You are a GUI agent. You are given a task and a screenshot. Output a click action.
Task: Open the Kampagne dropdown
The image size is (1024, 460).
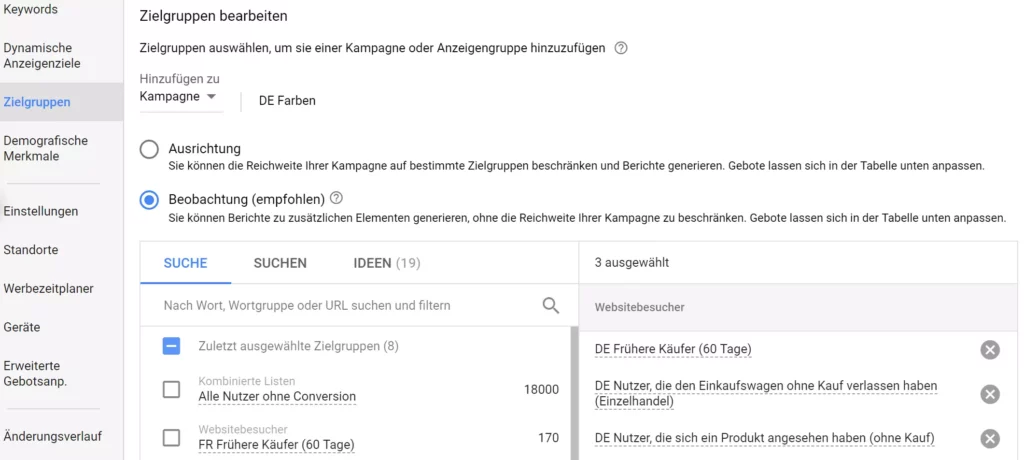(x=180, y=97)
